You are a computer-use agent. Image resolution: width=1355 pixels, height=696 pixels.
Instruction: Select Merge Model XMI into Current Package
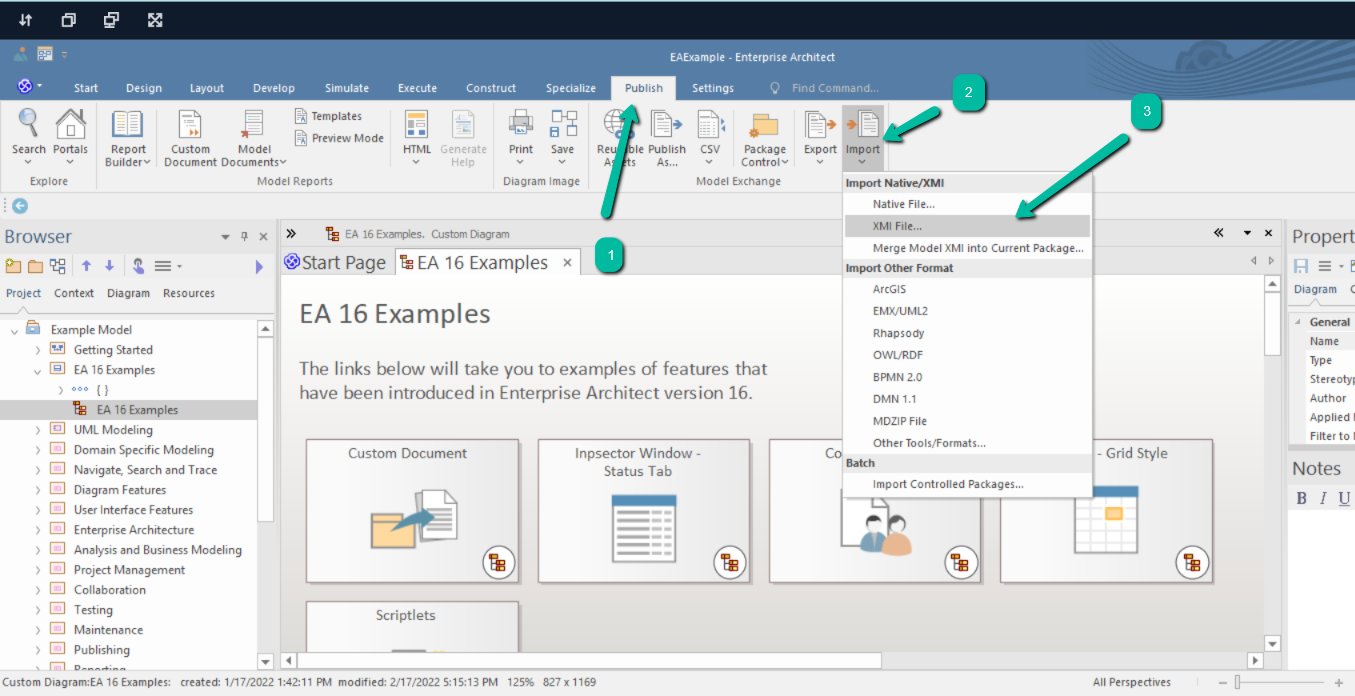point(968,248)
